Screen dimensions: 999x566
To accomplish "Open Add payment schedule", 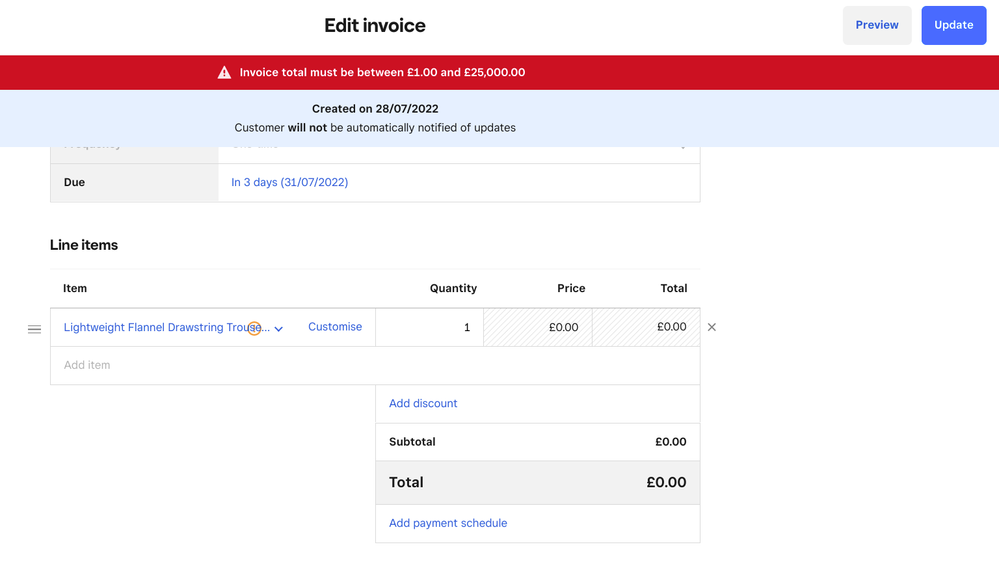I will [x=448, y=523].
